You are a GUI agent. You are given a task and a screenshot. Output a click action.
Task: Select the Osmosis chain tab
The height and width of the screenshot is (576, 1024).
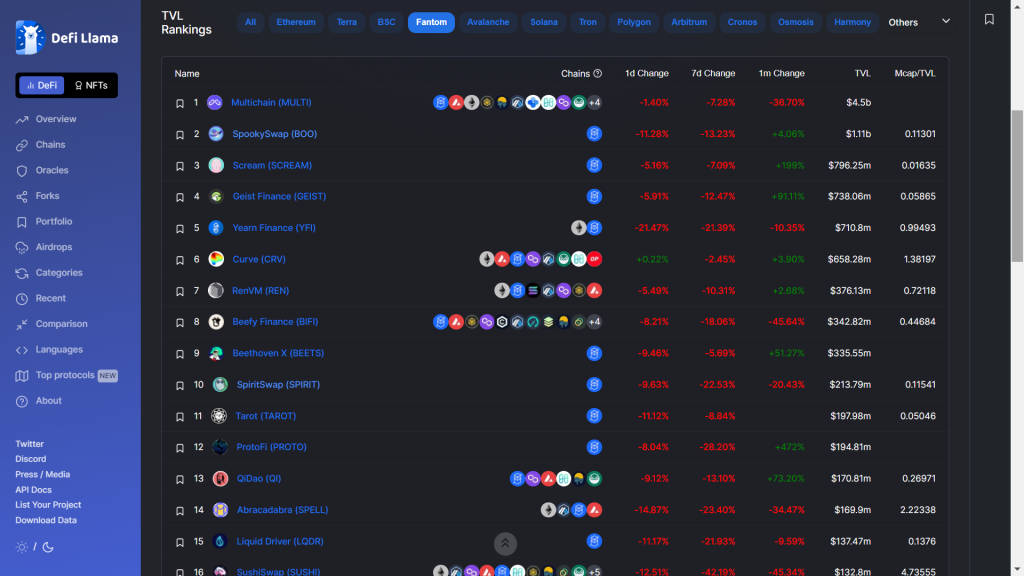click(x=795, y=22)
